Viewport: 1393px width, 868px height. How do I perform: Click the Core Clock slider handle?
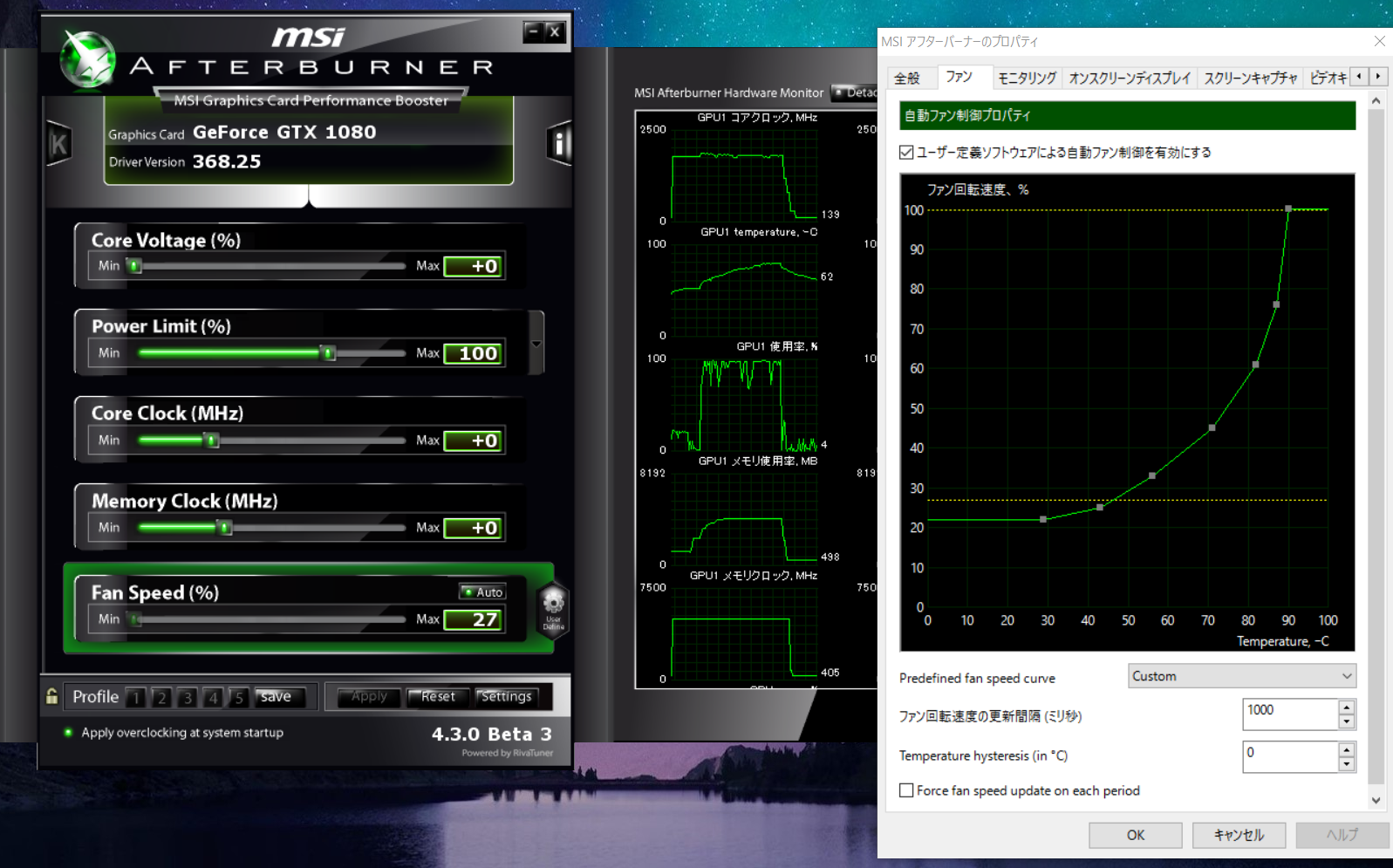[211, 441]
